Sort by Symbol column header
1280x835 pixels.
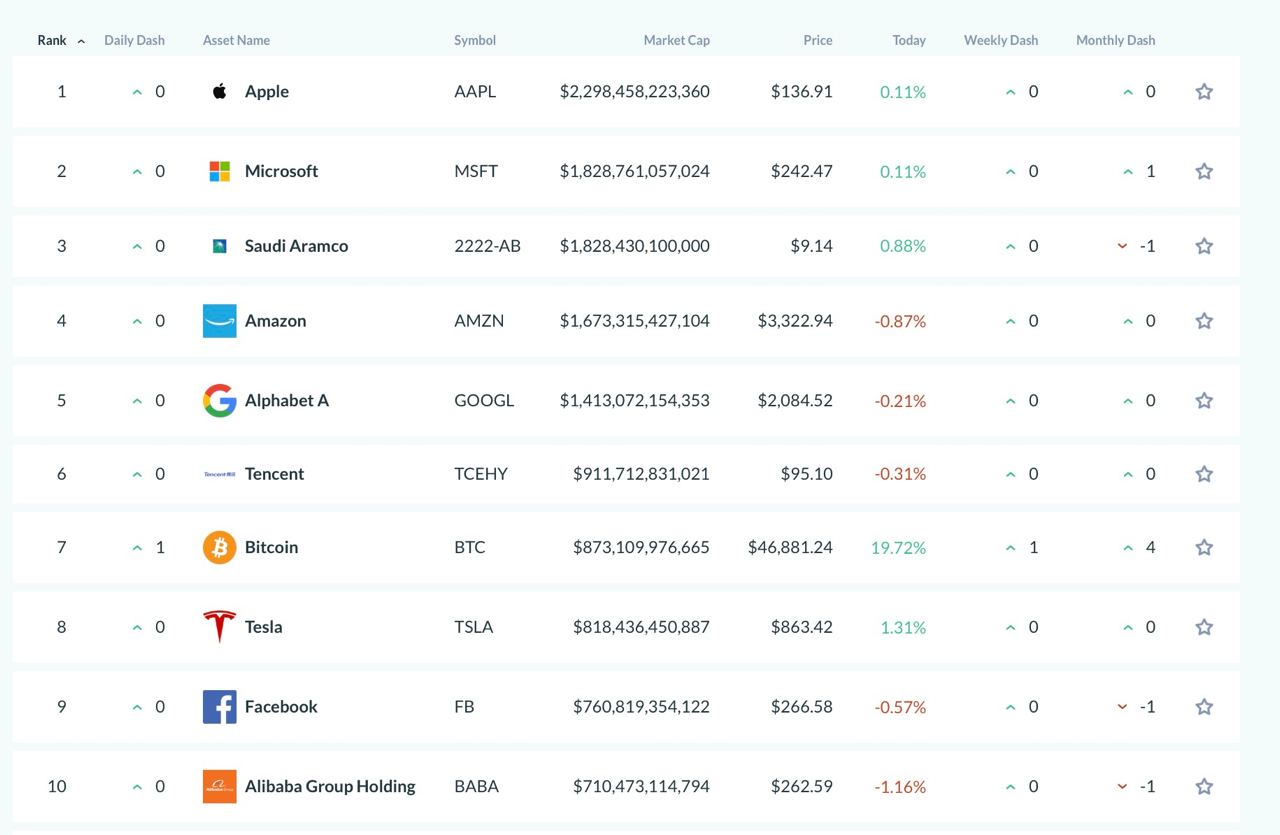tap(475, 40)
